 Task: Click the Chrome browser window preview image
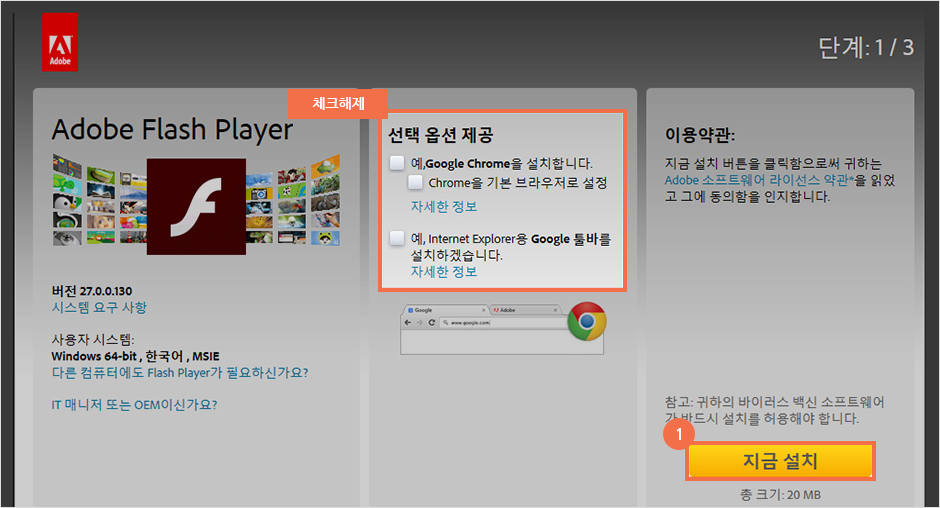pos(502,329)
